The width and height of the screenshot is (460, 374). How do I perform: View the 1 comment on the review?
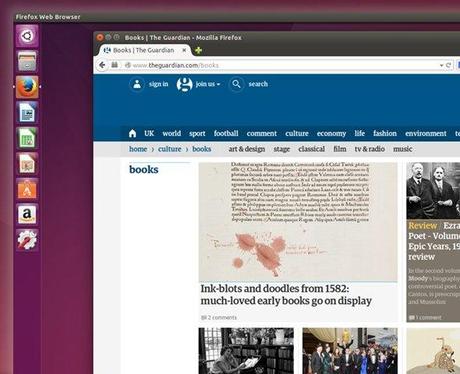pyautogui.click(x=425, y=317)
